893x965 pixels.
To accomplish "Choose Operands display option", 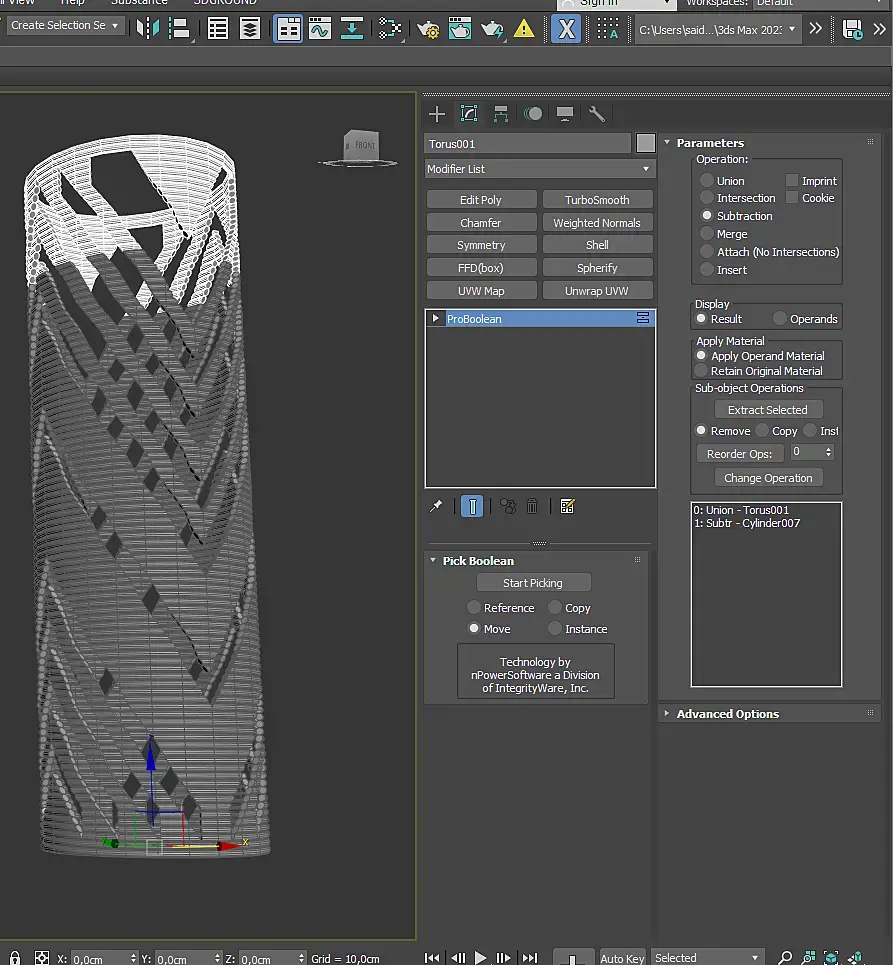I will point(780,319).
